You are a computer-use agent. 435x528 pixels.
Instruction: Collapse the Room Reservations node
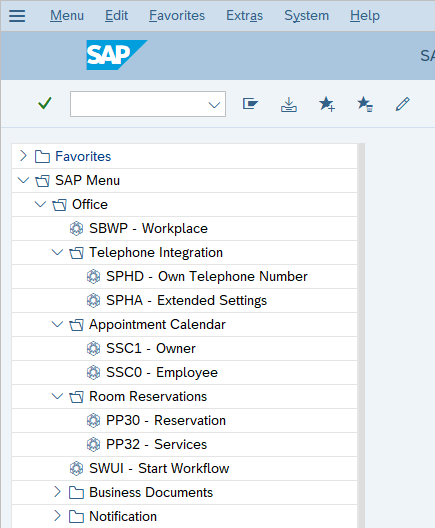click(57, 396)
